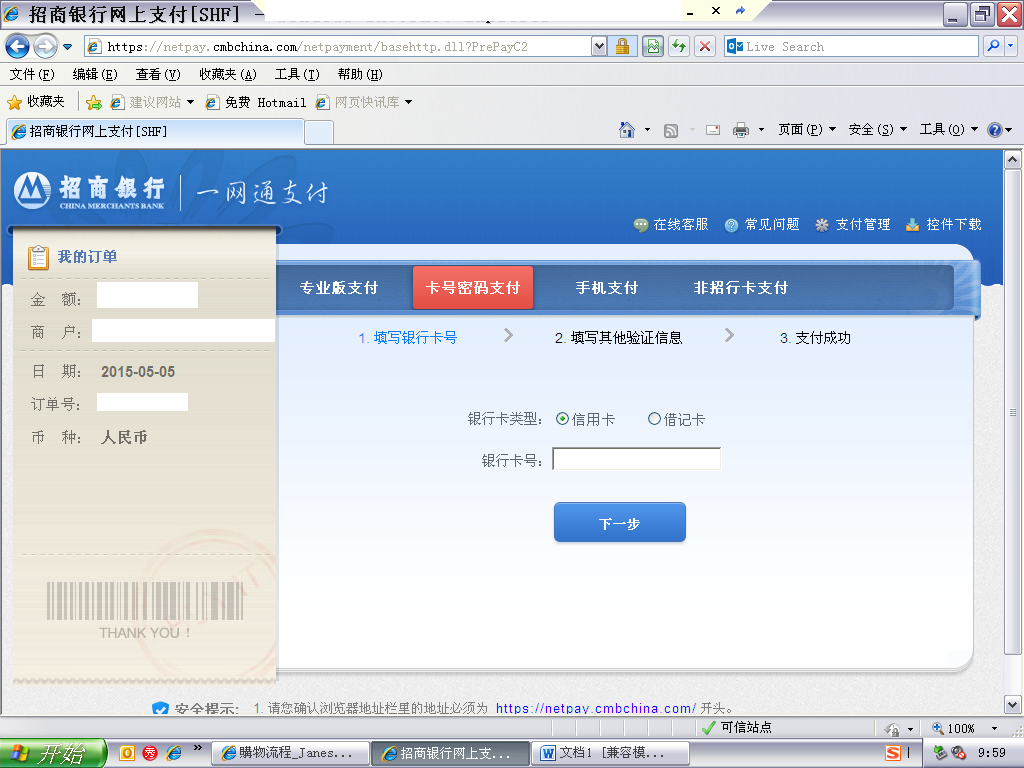The image size is (1024, 768).
Task: Click the Live Search box
Action: (851, 46)
